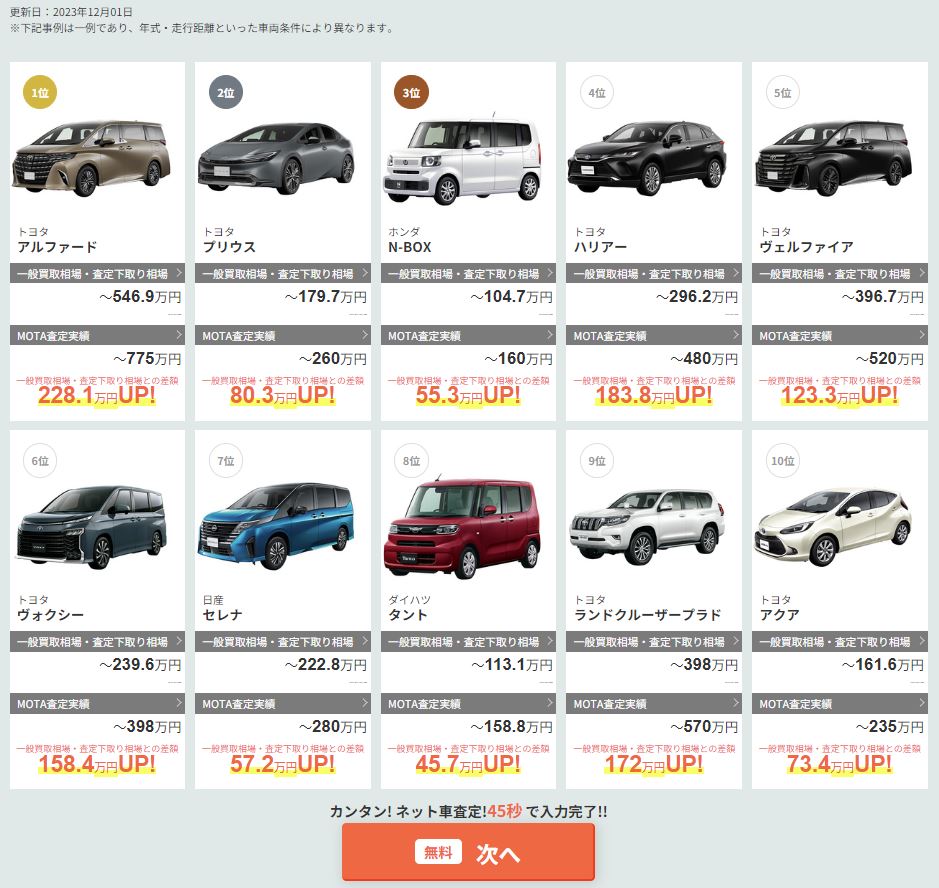Click the ヴェルファイア model name
Image resolution: width=939 pixels, height=888 pixels.
coord(806,247)
